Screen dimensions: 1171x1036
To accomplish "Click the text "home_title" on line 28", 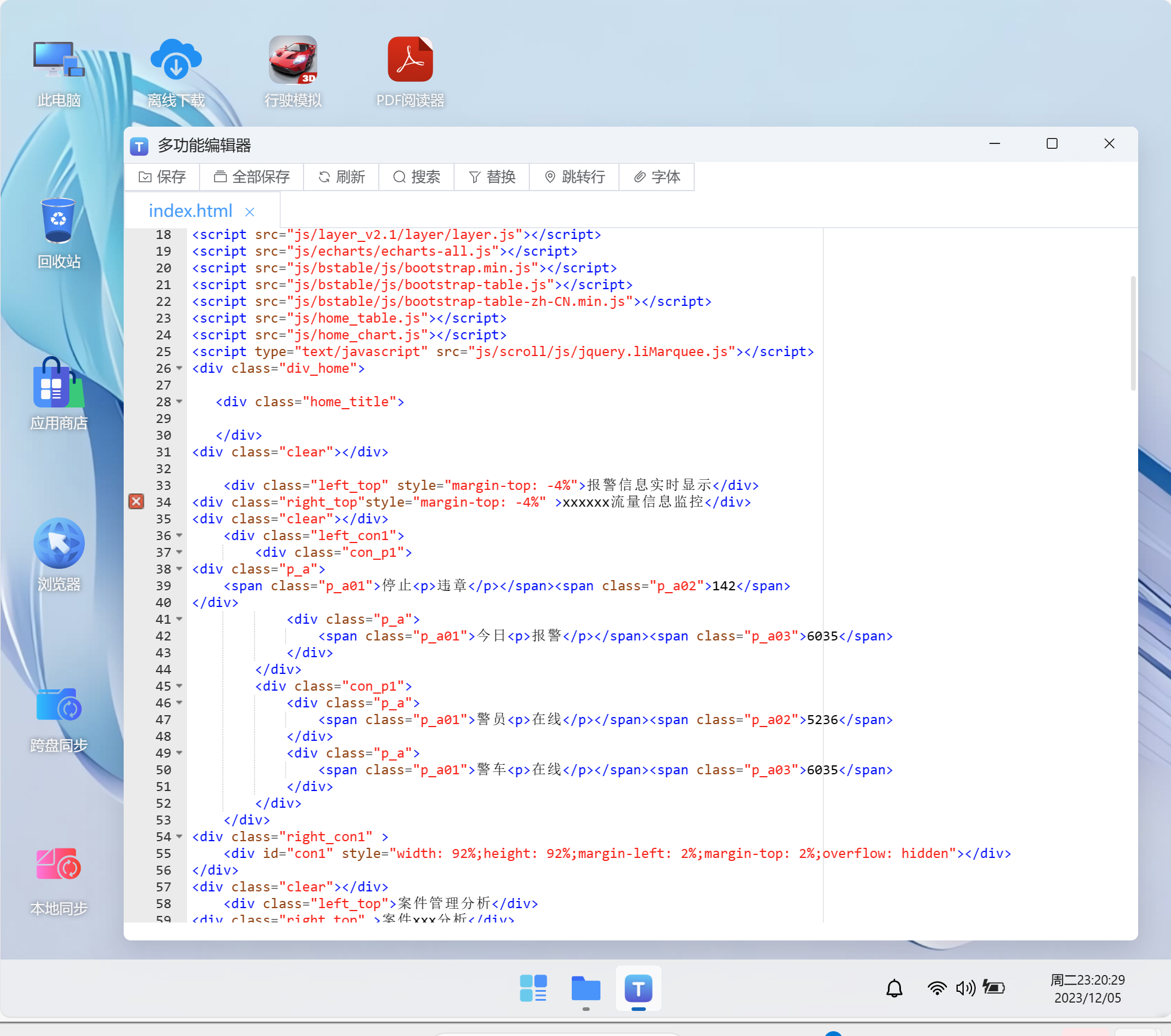I will [349, 402].
